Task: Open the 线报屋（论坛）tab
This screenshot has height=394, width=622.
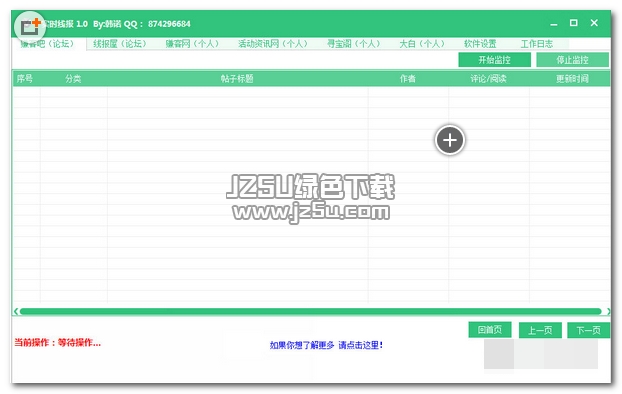Action: tap(120, 44)
